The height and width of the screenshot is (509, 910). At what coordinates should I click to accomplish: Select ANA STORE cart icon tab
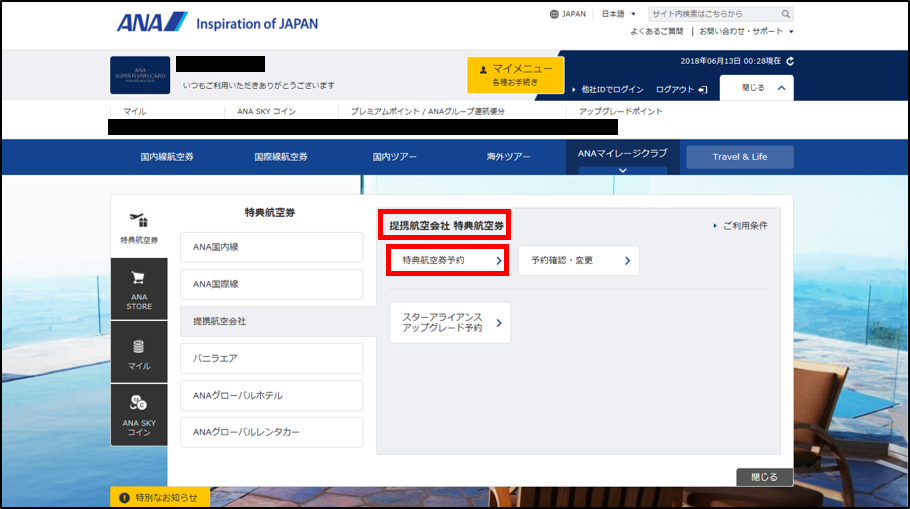tap(139, 289)
